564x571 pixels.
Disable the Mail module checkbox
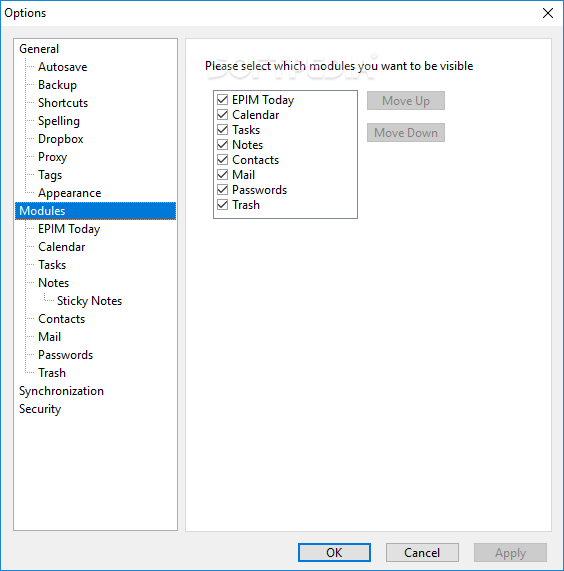[x=222, y=174]
